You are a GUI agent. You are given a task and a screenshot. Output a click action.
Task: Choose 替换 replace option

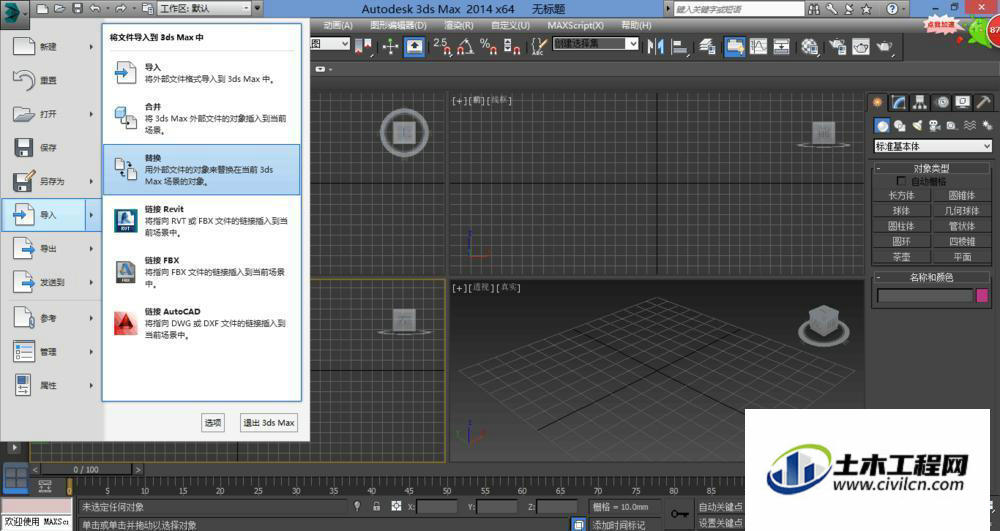(202, 170)
